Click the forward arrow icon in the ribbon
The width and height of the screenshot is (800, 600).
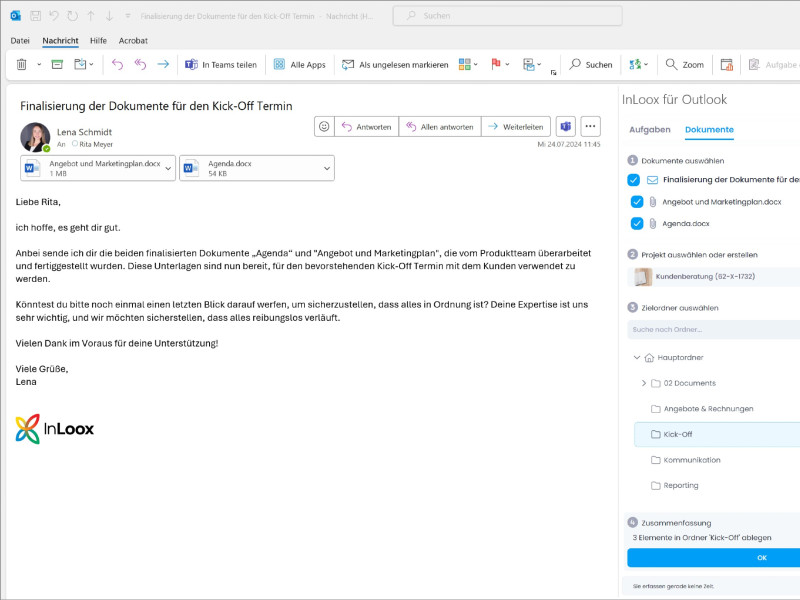pyautogui.click(x=163, y=64)
